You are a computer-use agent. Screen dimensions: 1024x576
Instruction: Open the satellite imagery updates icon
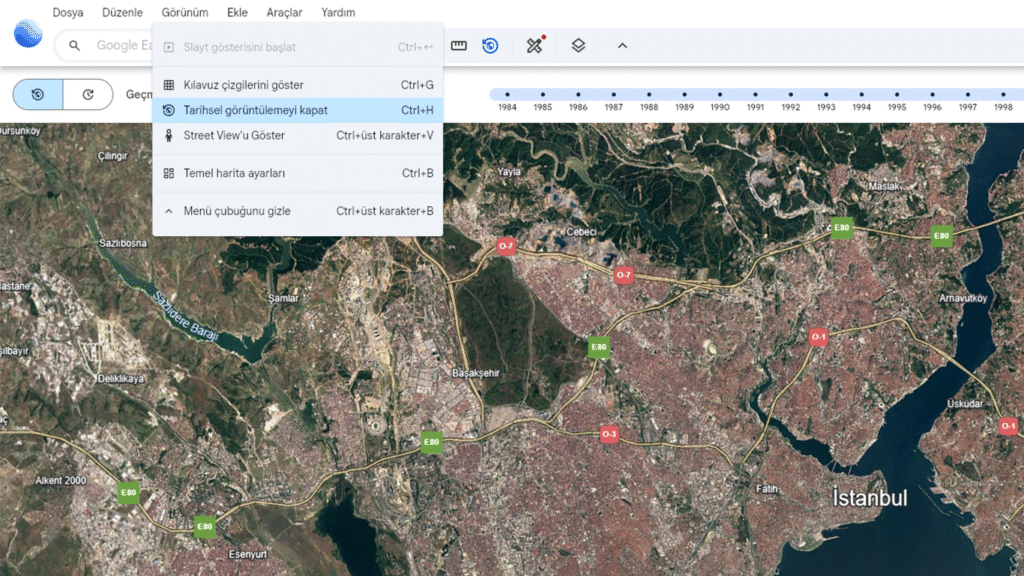point(535,45)
